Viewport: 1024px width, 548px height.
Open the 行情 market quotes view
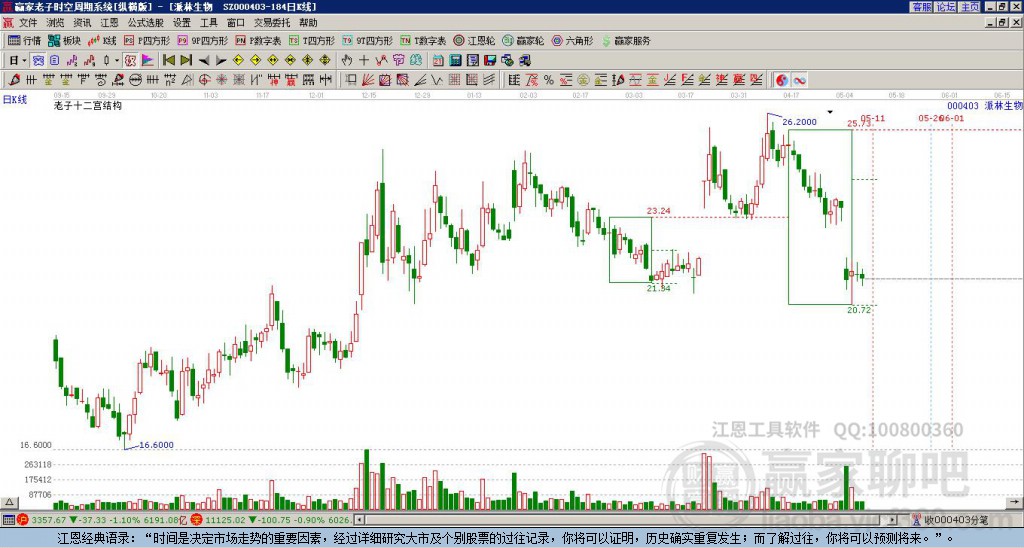24,40
